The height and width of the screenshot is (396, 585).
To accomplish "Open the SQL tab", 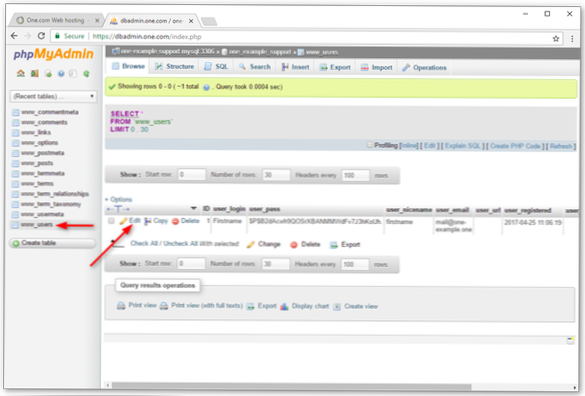I will tap(216, 67).
